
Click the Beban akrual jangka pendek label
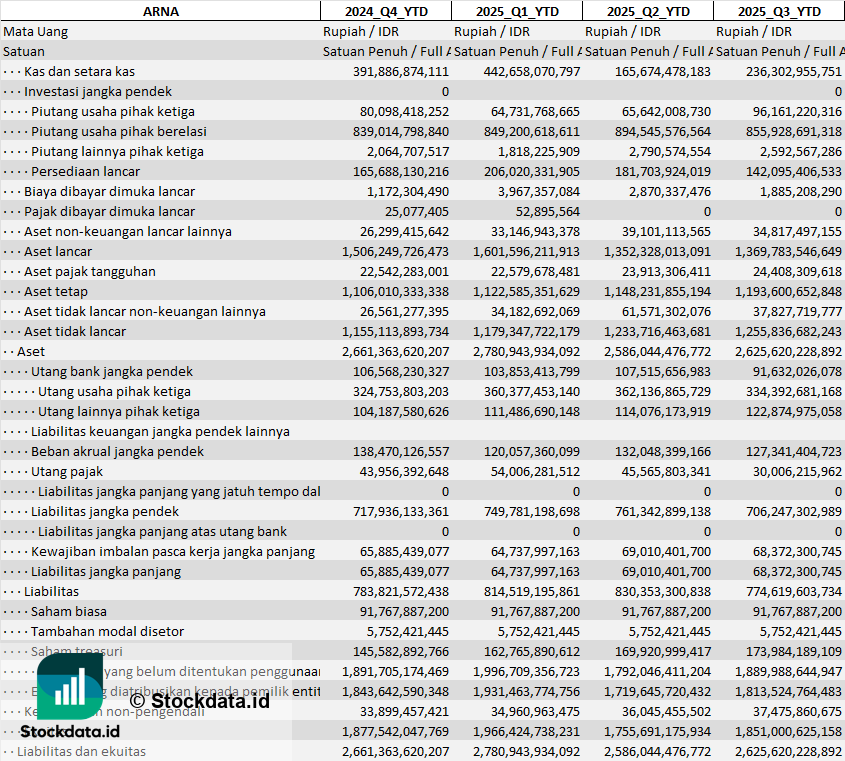(x=117, y=451)
